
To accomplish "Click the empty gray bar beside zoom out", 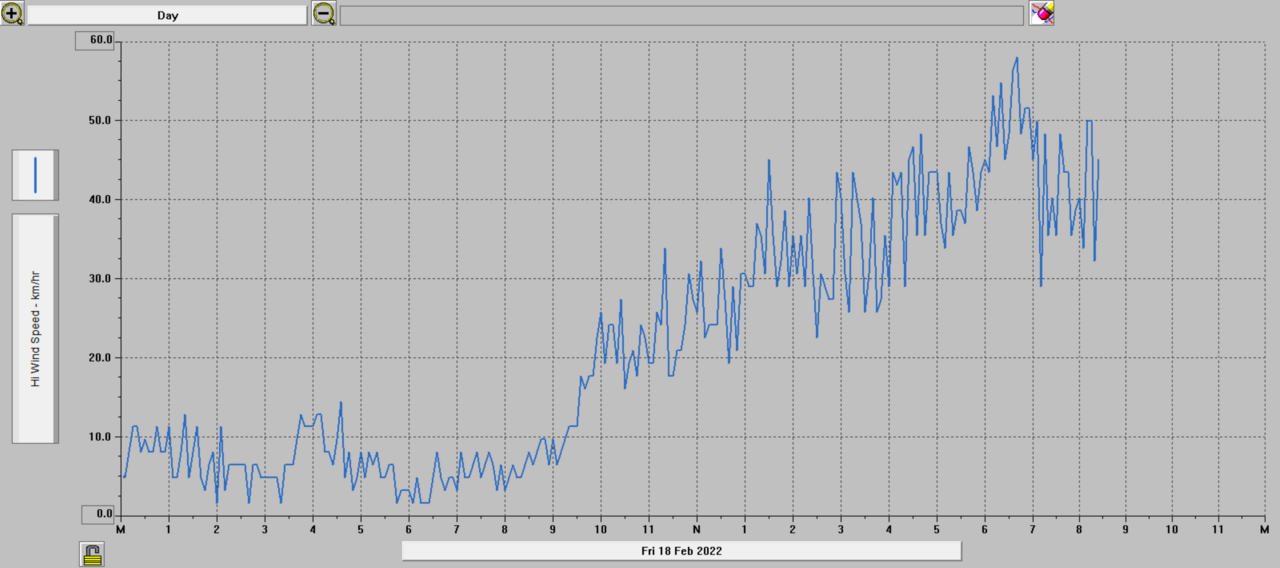I will 681,15.
